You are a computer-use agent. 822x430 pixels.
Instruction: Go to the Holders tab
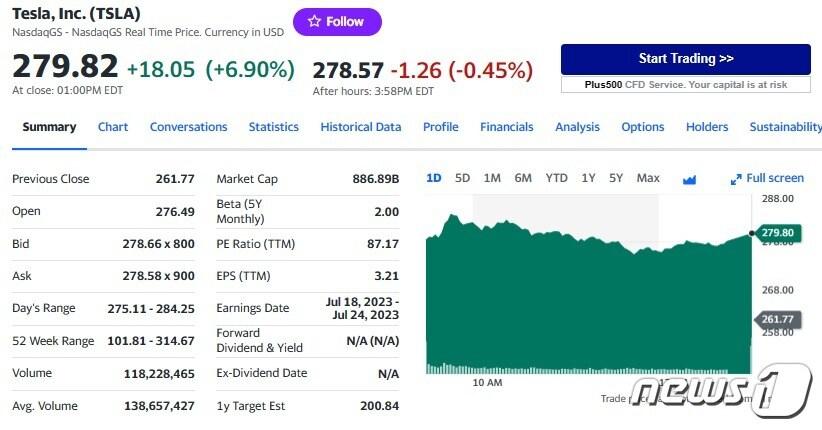tap(707, 127)
